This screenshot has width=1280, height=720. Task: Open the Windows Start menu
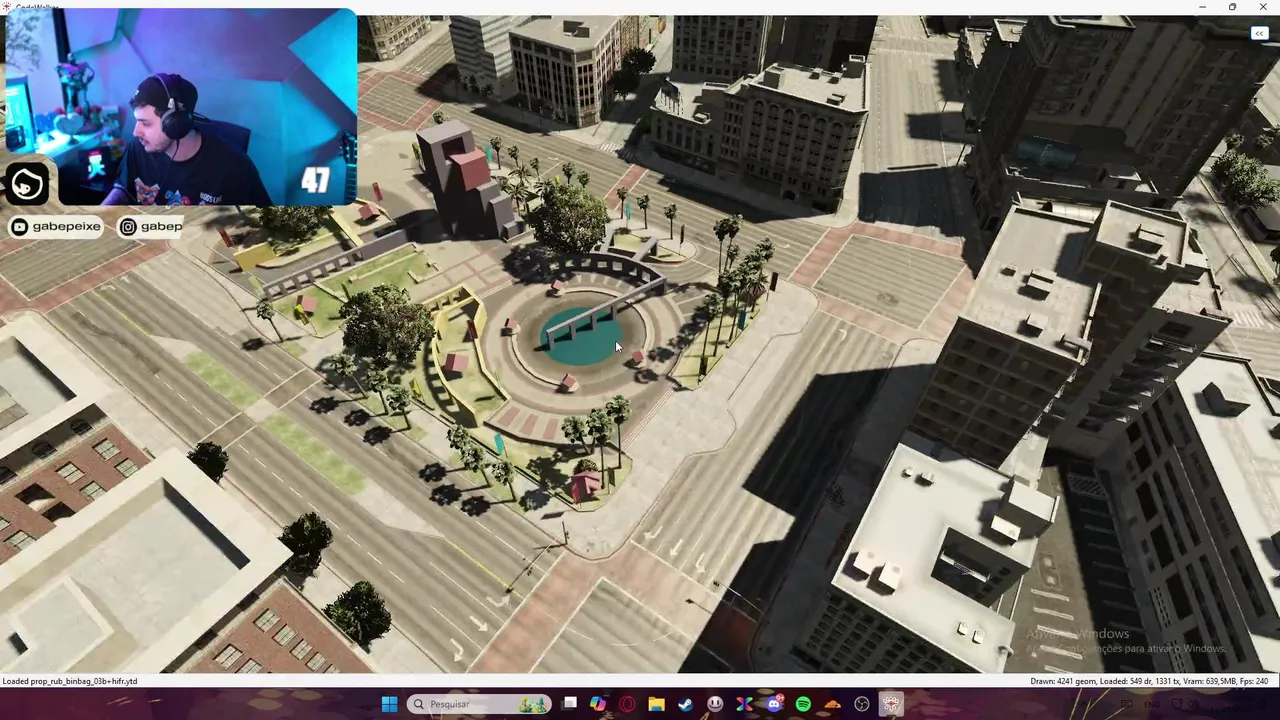389,704
